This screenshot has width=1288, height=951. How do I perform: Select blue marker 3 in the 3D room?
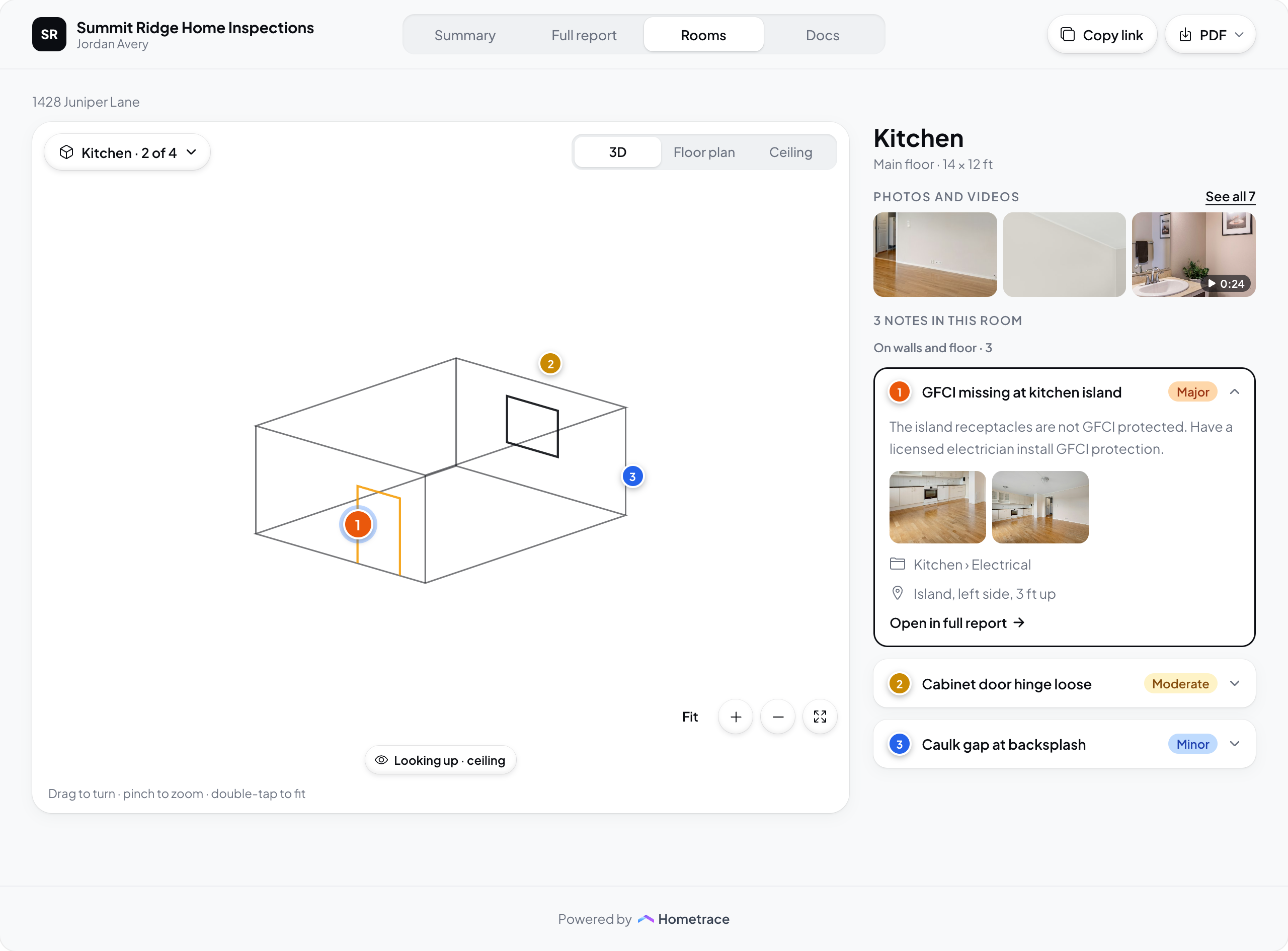[x=632, y=477]
